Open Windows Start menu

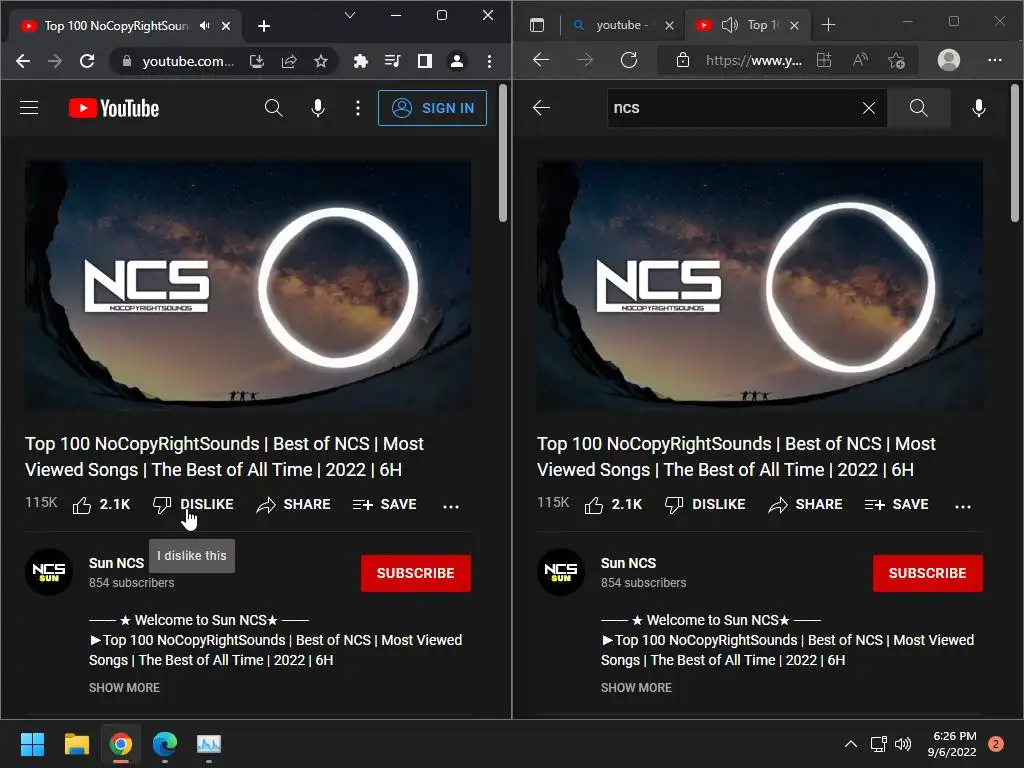pos(32,744)
